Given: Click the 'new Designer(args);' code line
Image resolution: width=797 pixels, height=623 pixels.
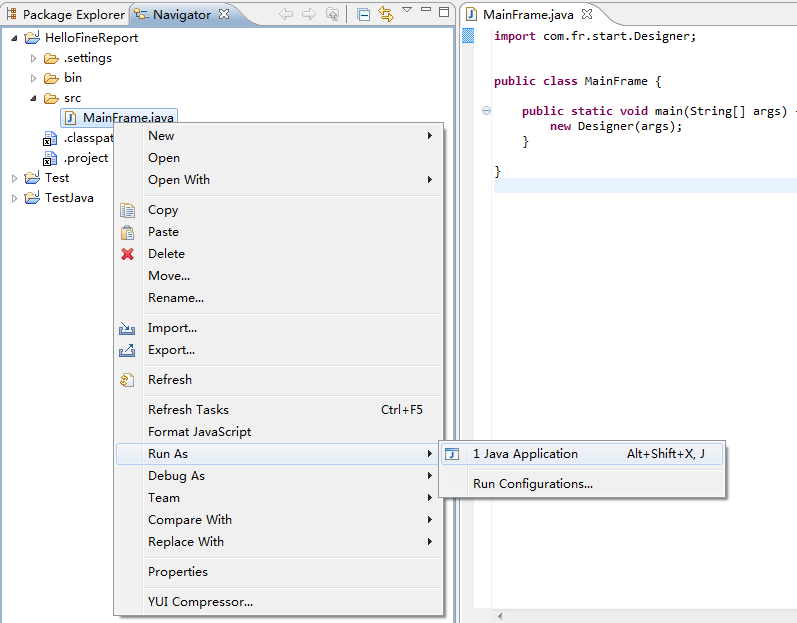Looking at the screenshot, I should coord(616,126).
